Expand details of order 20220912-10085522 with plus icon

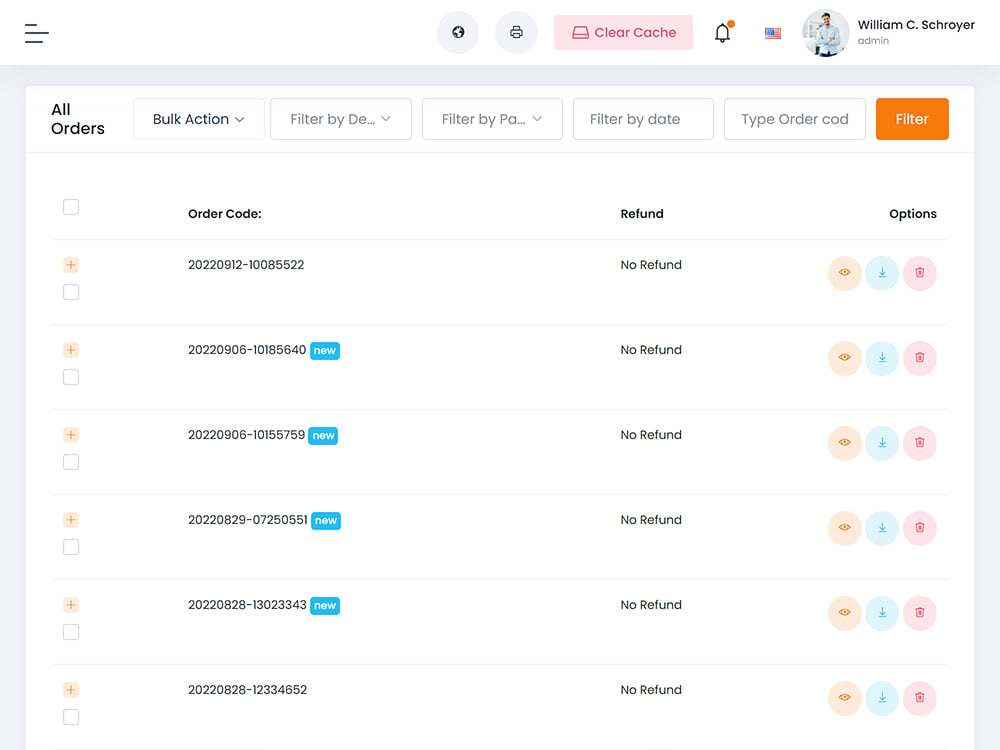tap(71, 265)
